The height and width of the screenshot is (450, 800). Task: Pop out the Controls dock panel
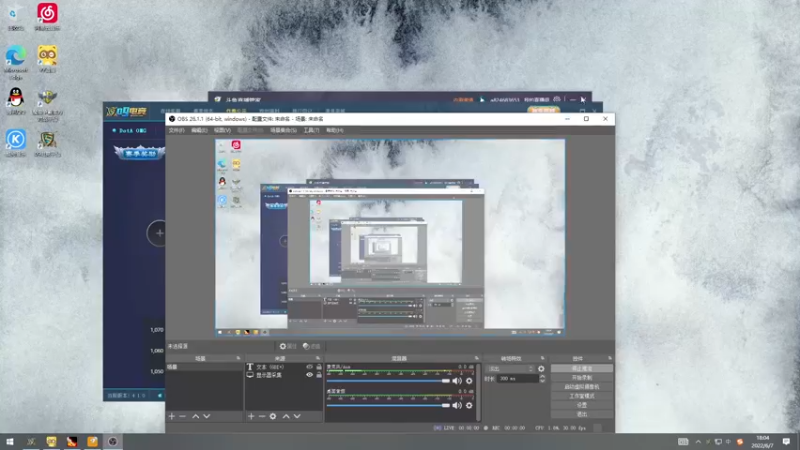click(x=610, y=358)
